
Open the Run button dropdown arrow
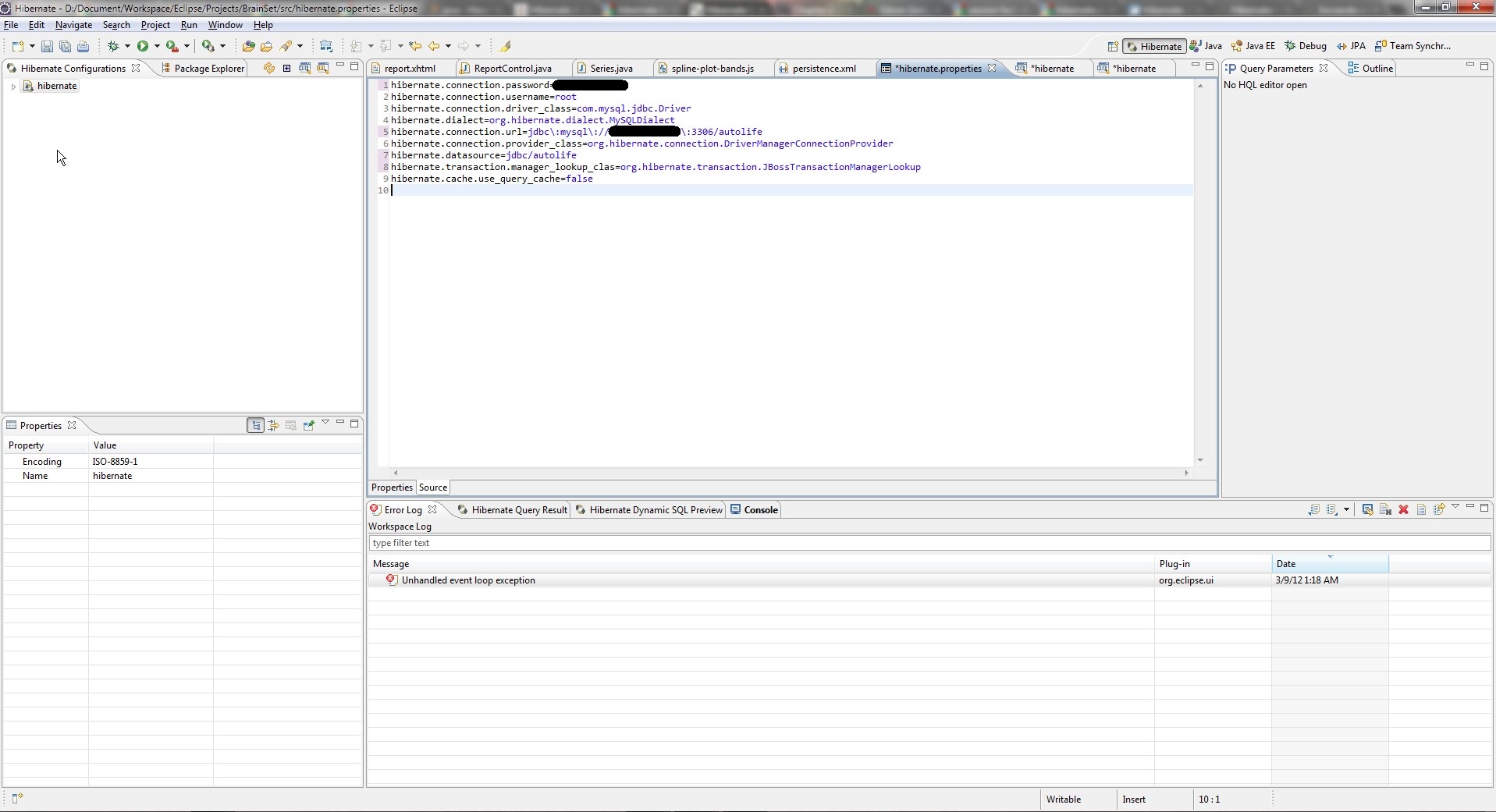point(156,46)
